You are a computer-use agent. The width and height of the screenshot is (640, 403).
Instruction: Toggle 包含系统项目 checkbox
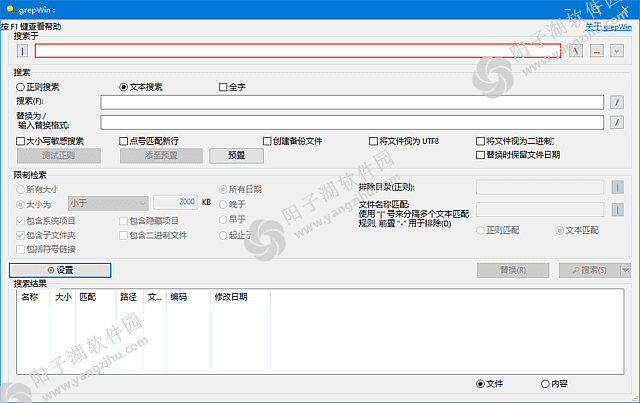46,221
